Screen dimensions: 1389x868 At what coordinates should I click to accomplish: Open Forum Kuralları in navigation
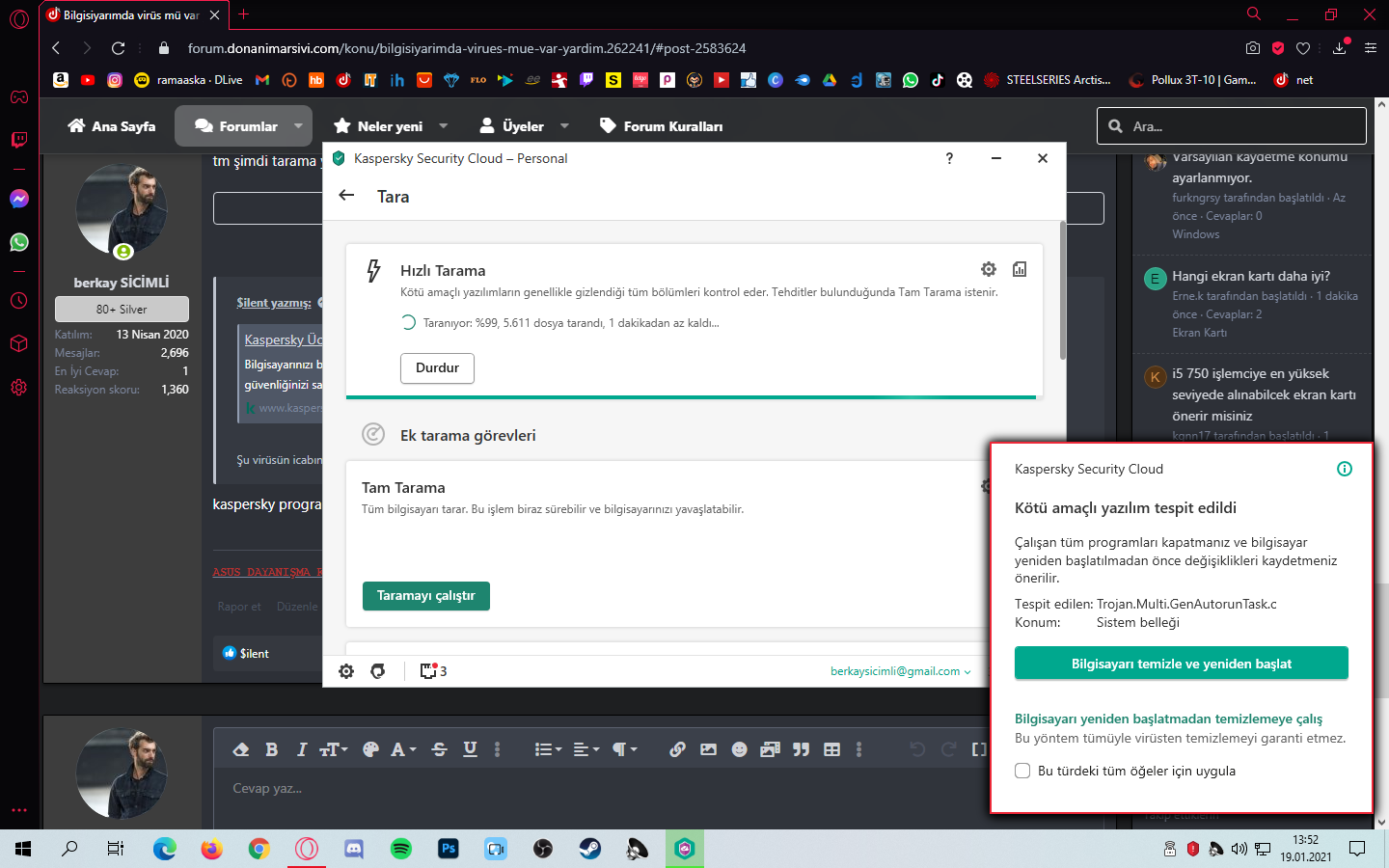(x=662, y=126)
